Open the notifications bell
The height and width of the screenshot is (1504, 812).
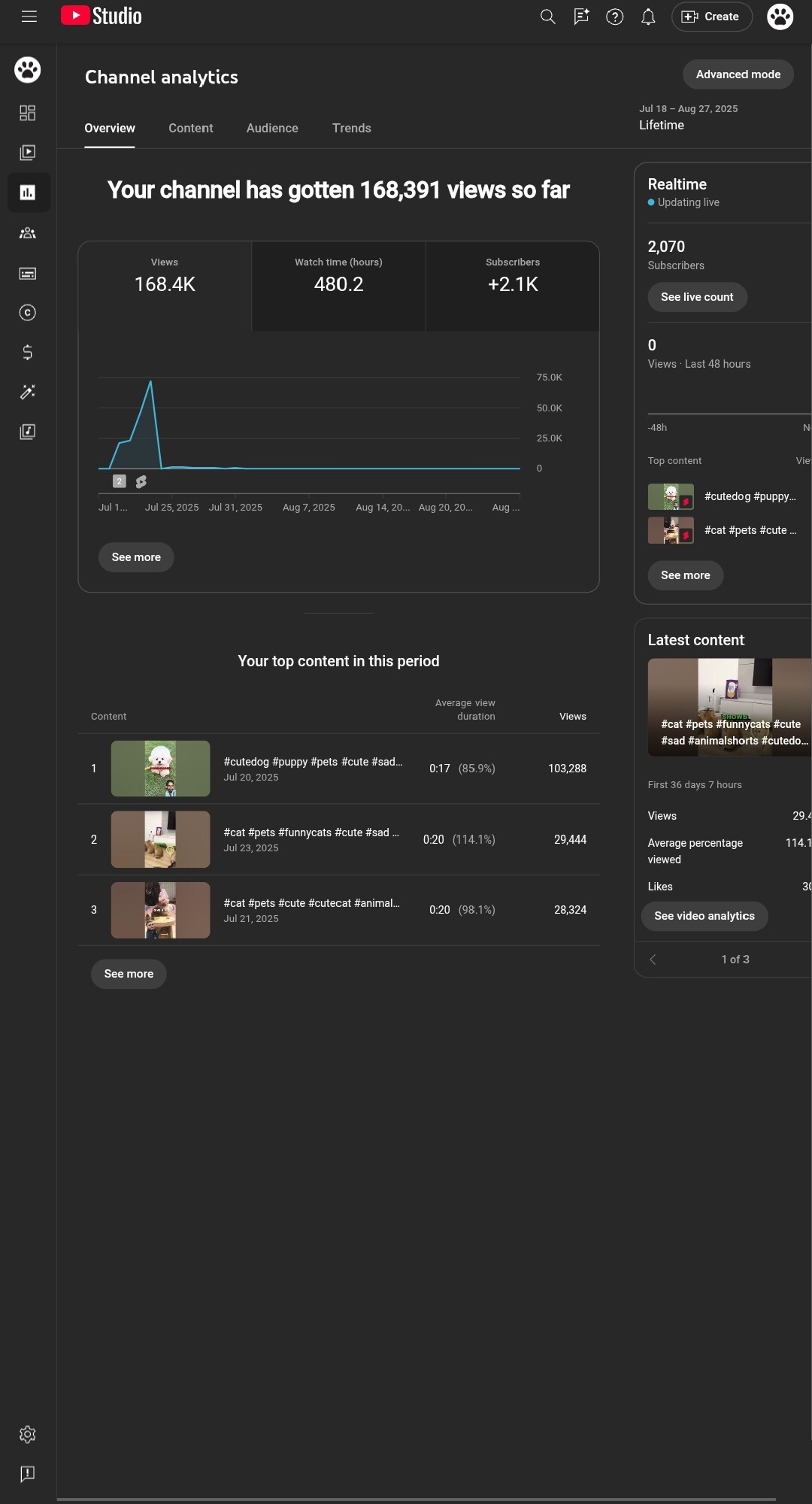(x=648, y=17)
